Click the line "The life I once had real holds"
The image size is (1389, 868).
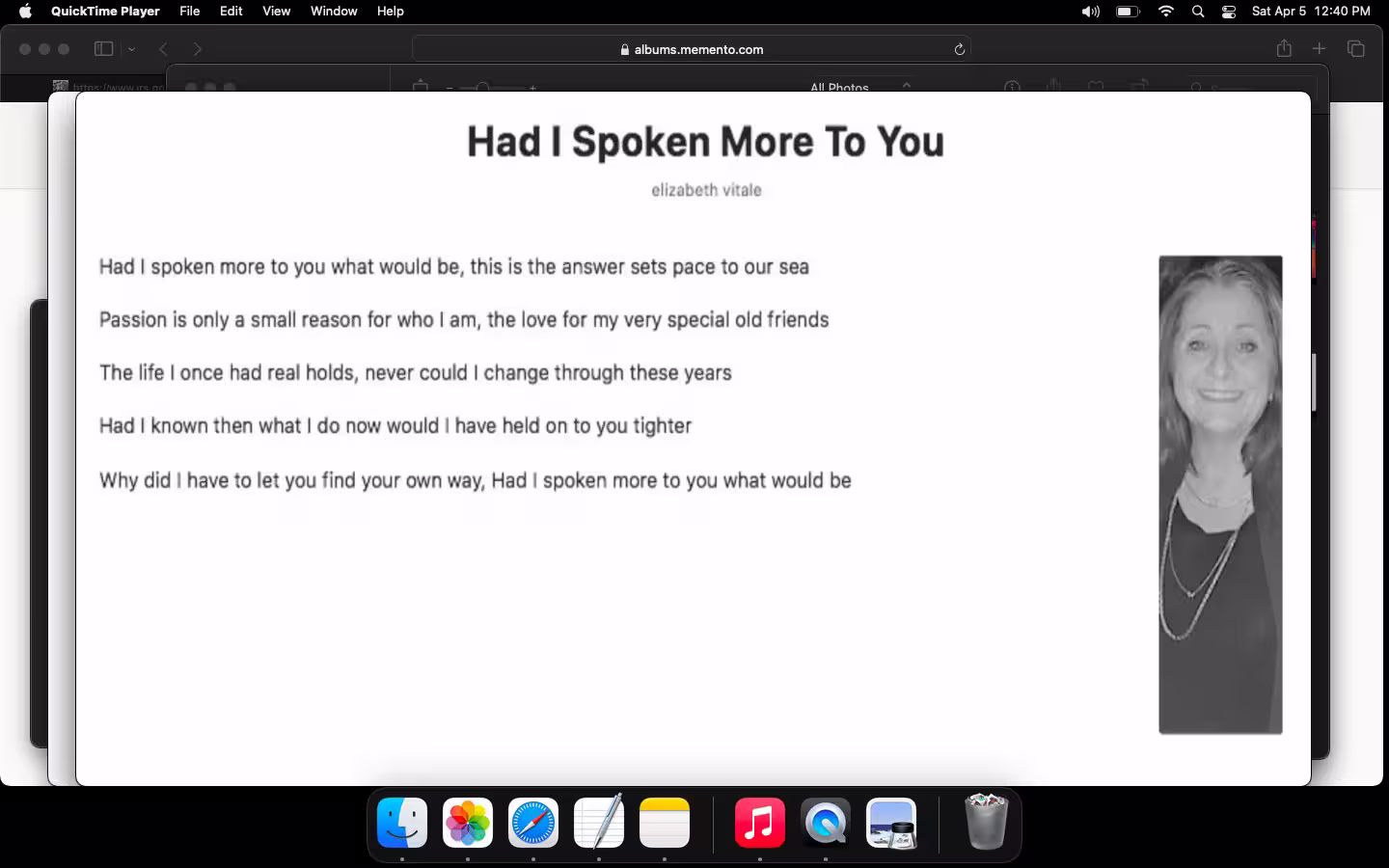click(x=416, y=373)
